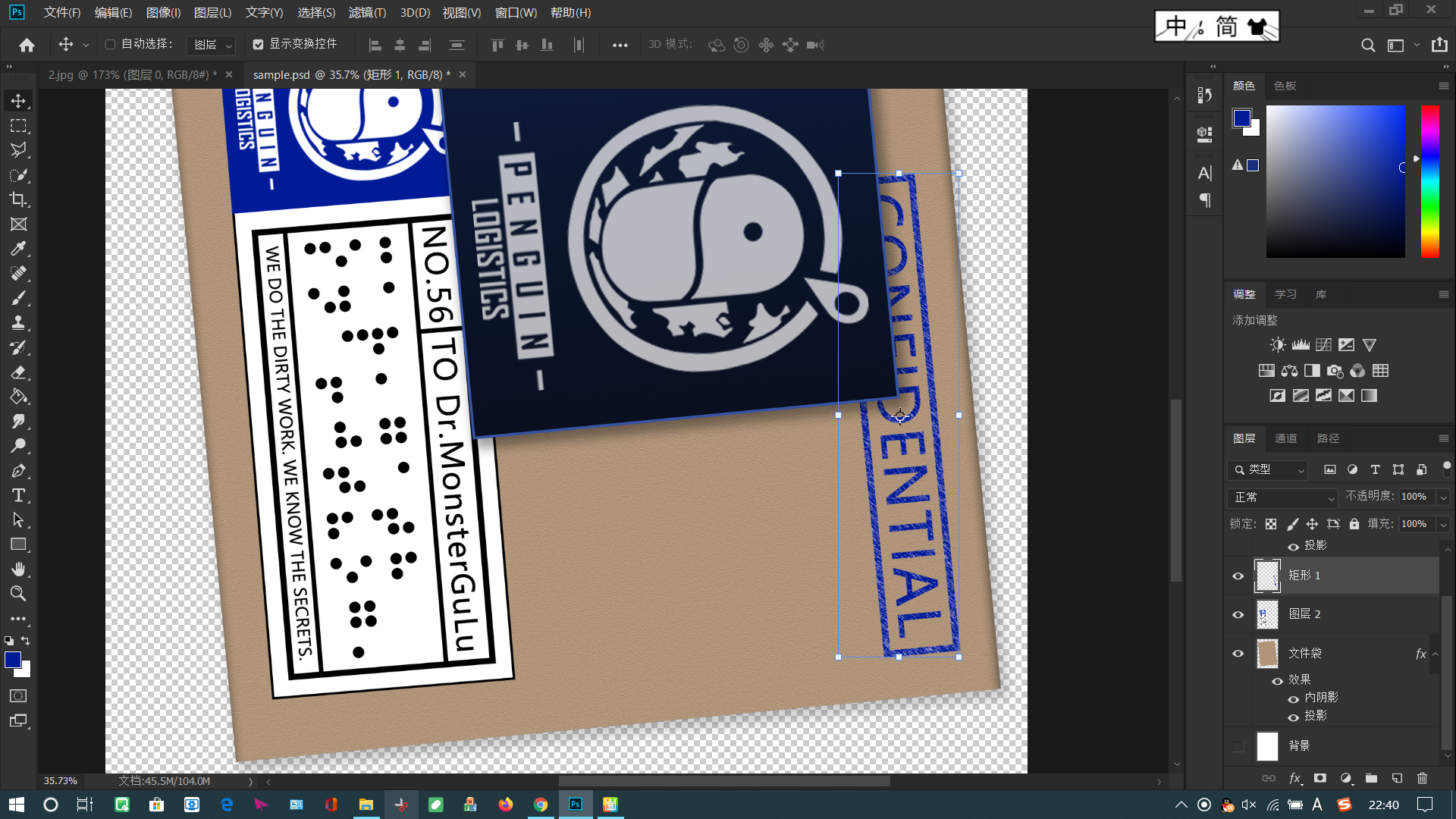Select the Zoom tool
The height and width of the screenshot is (819, 1456).
coord(18,594)
